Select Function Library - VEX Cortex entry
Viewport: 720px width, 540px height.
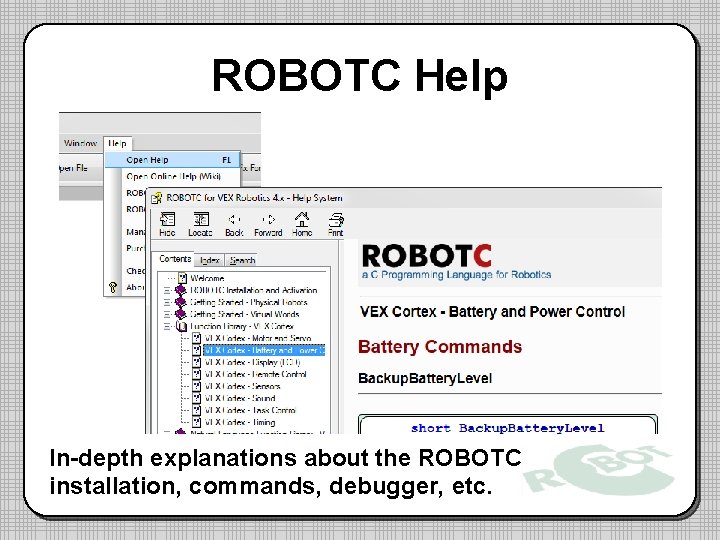[242, 326]
